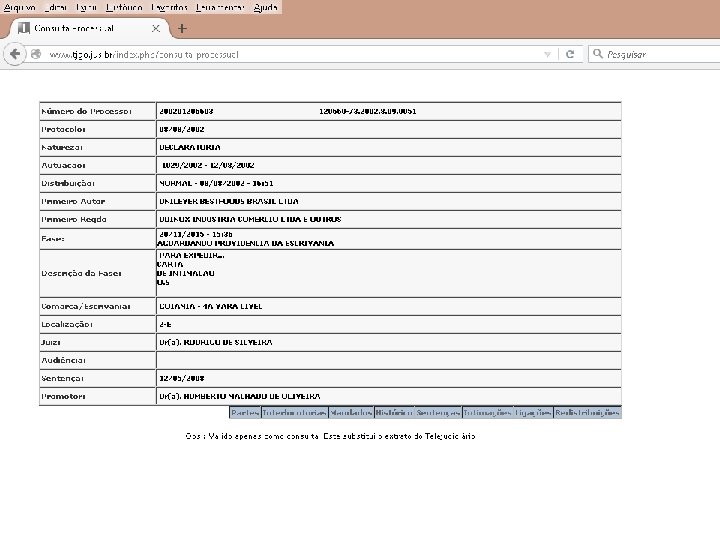Open the Exibir menu

tap(87, 7)
